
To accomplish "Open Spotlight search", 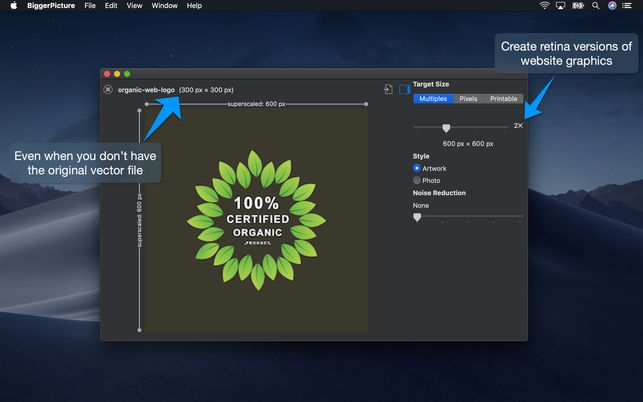I will pos(597,6).
